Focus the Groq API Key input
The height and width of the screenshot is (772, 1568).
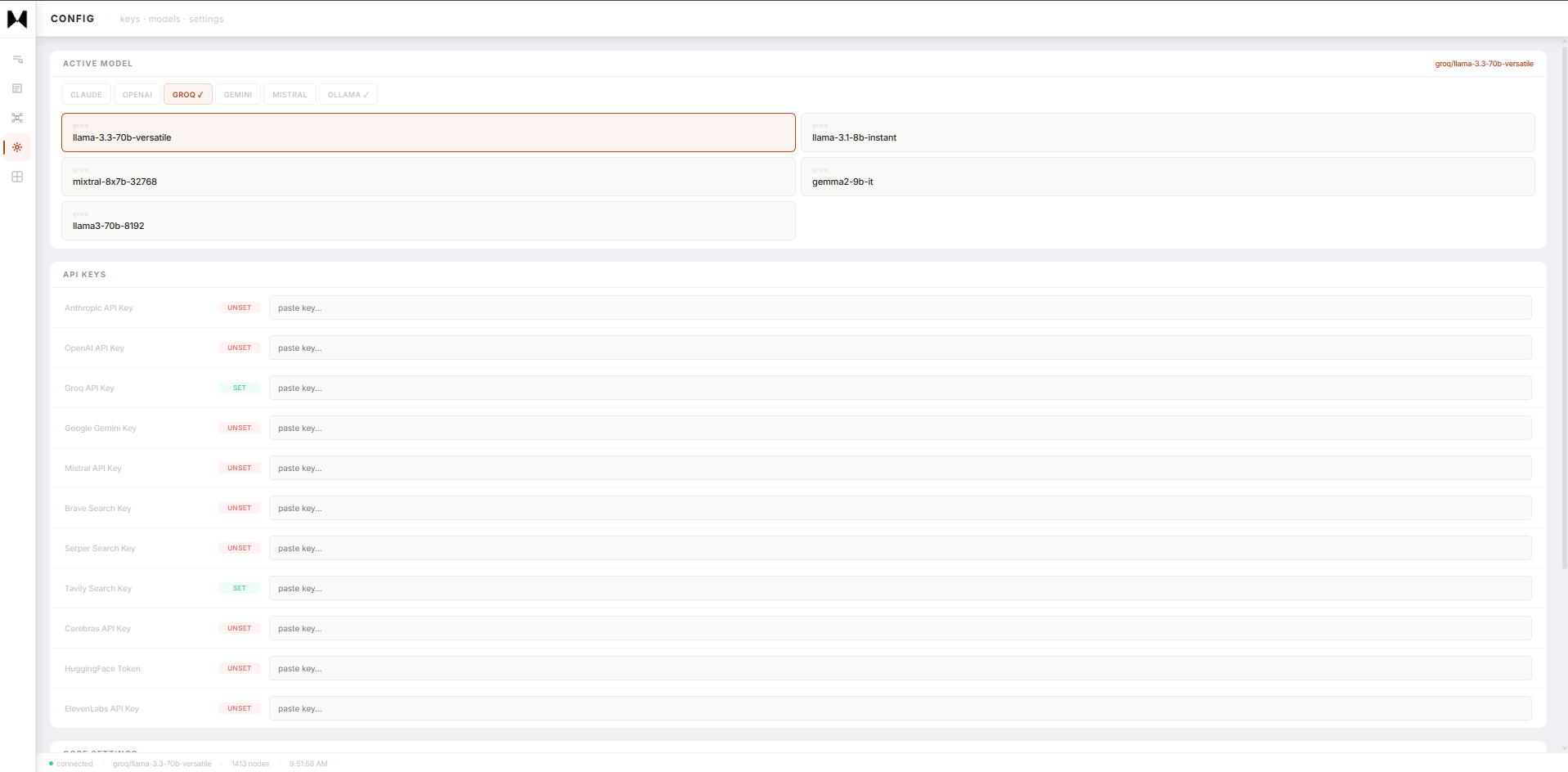point(901,388)
